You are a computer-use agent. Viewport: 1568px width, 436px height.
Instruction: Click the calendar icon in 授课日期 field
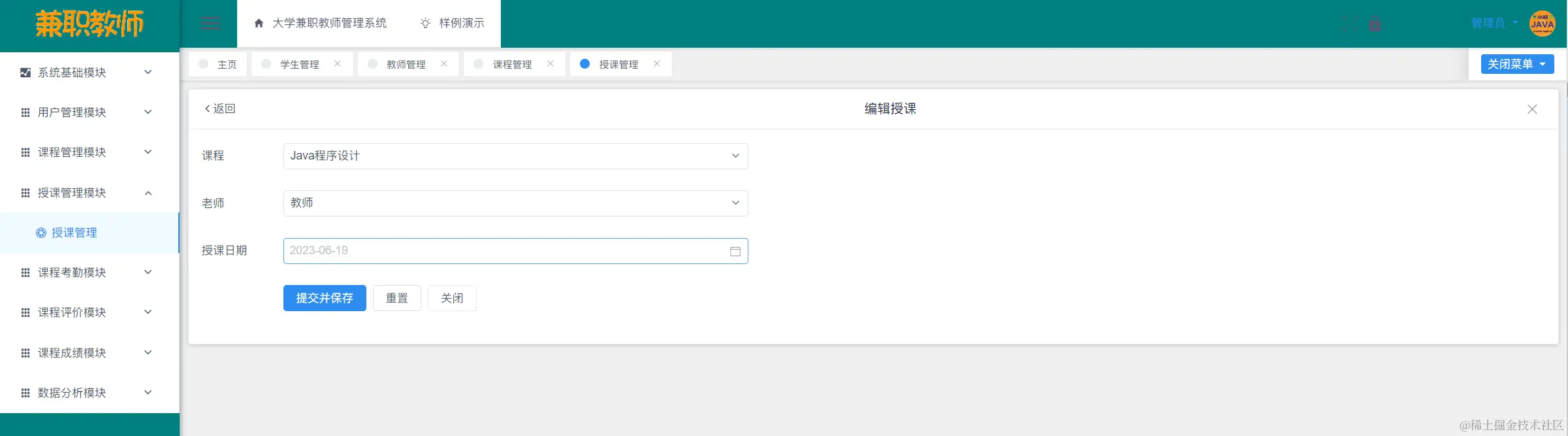pos(735,251)
